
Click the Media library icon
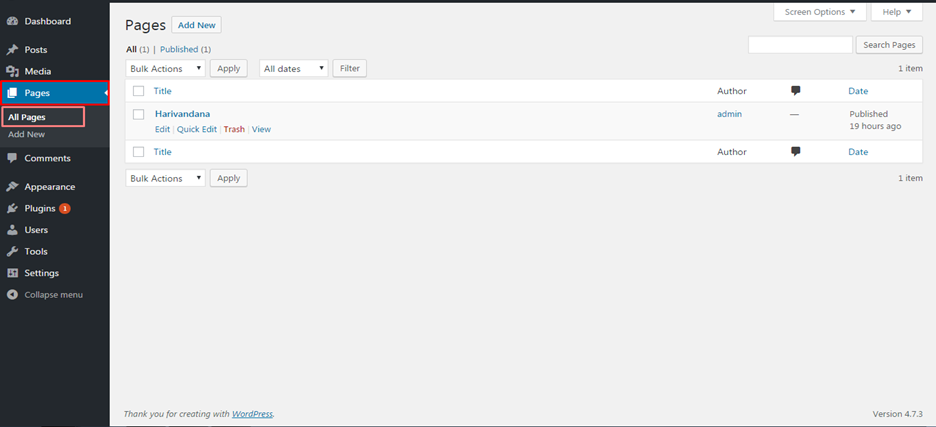[x=12, y=72]
